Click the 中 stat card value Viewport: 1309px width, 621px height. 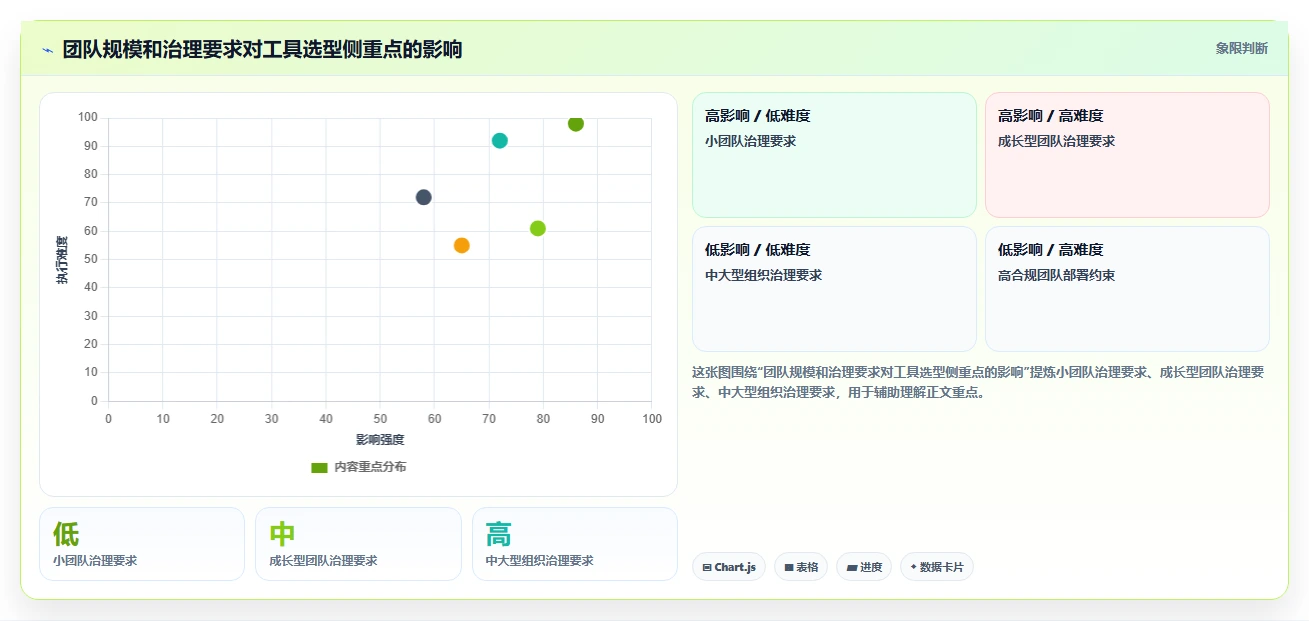pos(283,534)
